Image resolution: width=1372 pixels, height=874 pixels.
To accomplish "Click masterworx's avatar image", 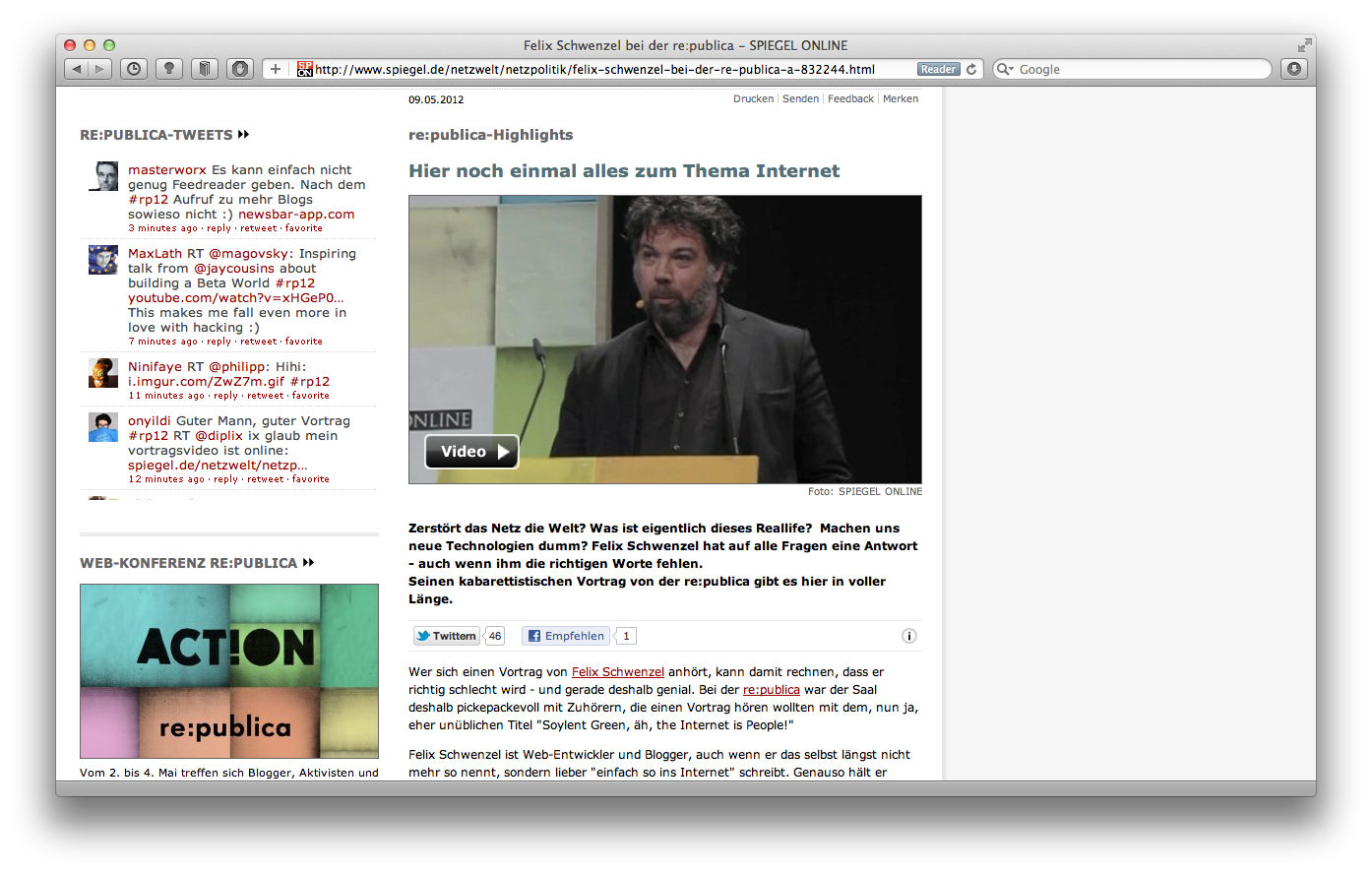I will [103, 176].
